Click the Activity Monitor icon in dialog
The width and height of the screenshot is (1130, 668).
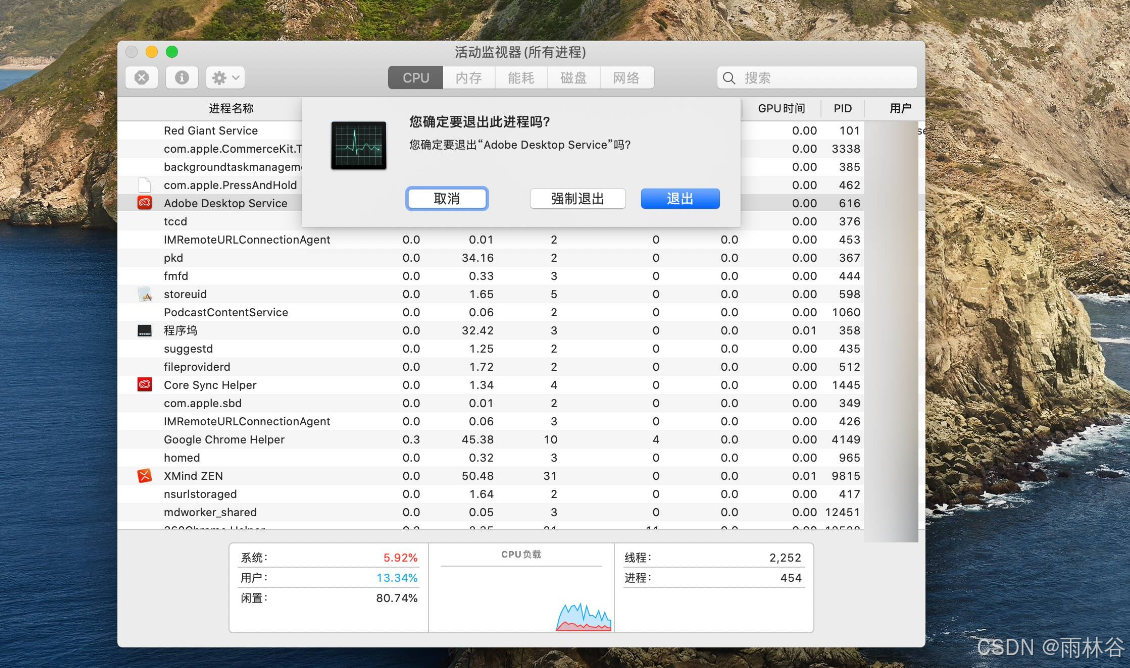point(358,146)
